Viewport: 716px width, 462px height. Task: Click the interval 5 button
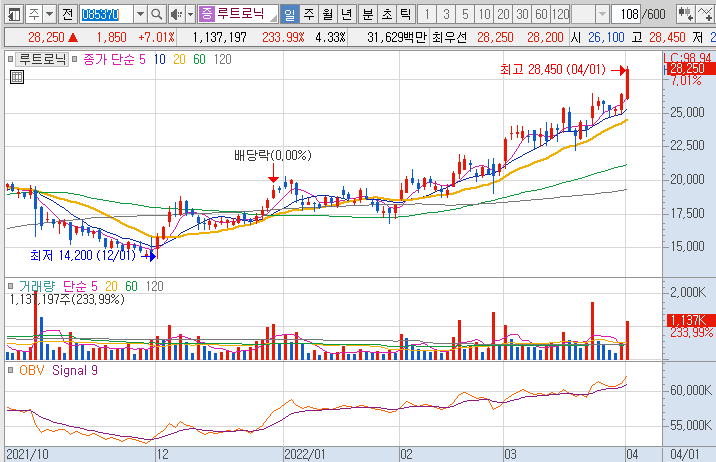point(465,15)
